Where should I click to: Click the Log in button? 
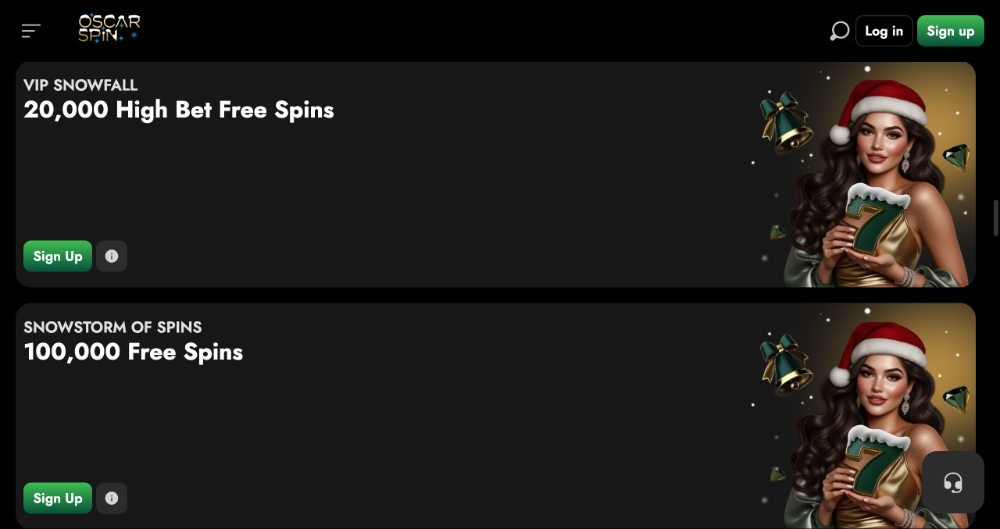click(884, 31)
